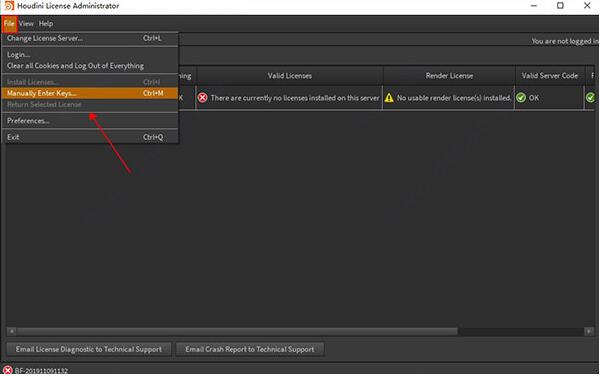This screenshot has width=600, height=377.
Task: Close the Houdini License Administrator window
Action: point(587,5)
